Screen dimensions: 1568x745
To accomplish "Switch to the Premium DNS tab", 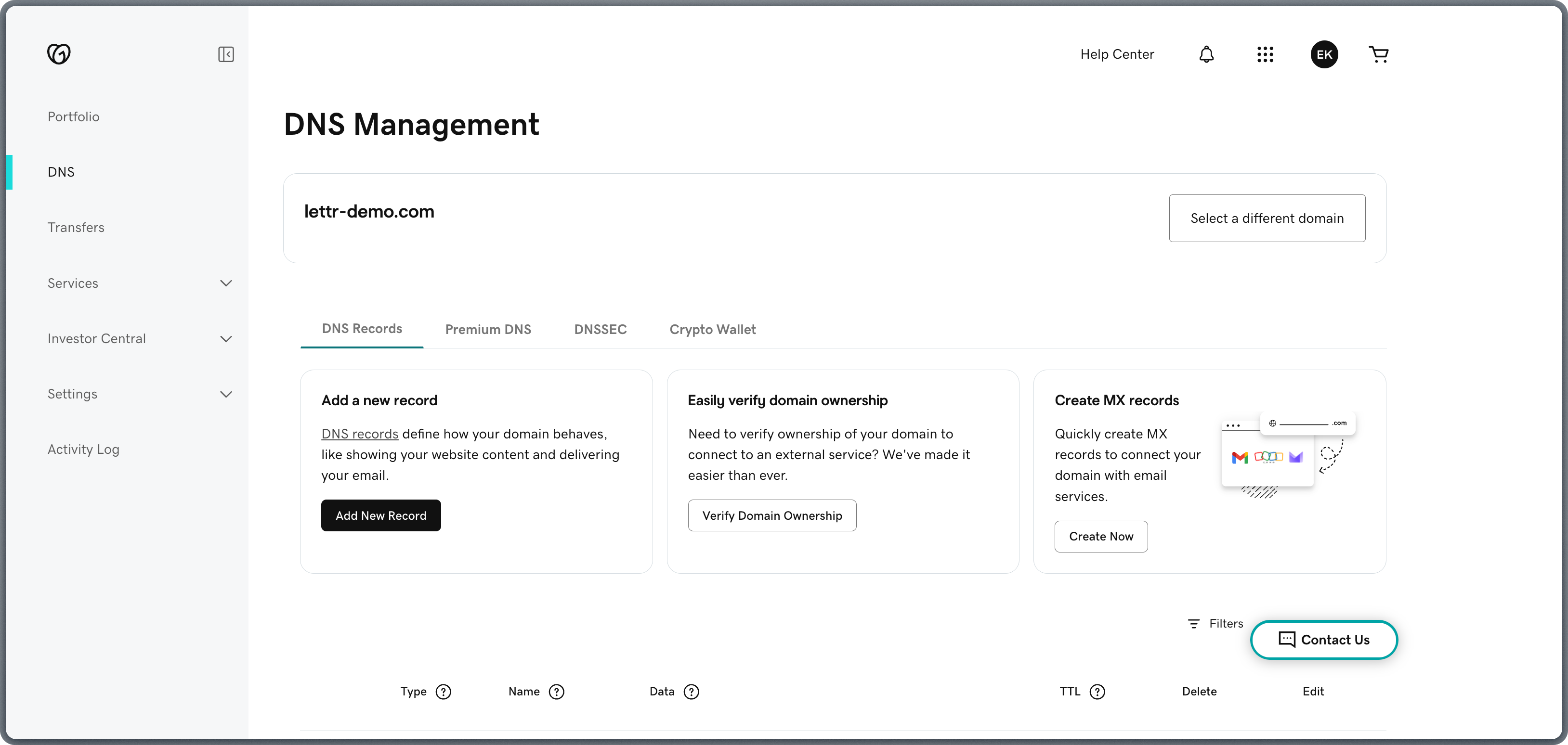I will point(487,329).
